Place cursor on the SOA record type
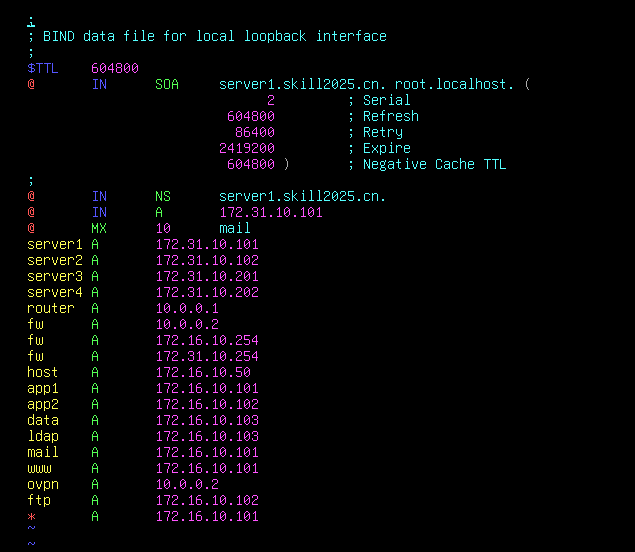Screen dimensions: 635x552 (x=167, y=84)
